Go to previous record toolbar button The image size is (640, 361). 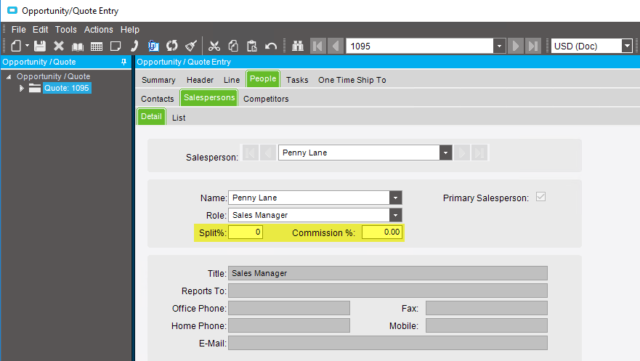pos(336,46)
